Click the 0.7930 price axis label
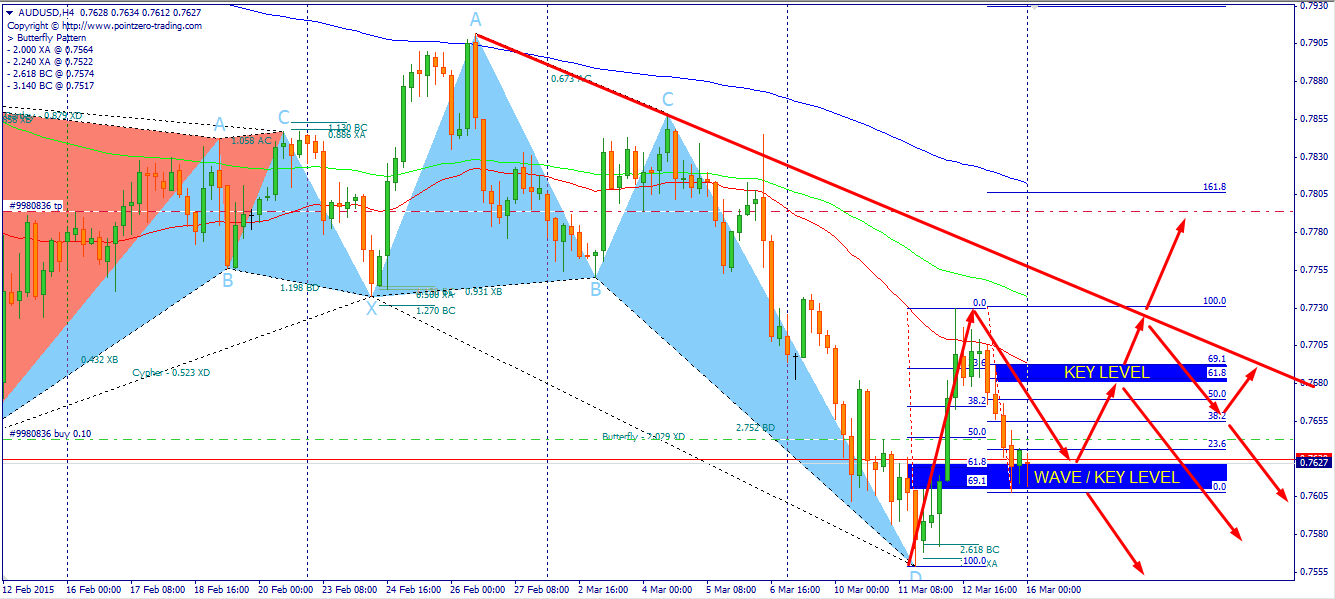 (1314, 5)
